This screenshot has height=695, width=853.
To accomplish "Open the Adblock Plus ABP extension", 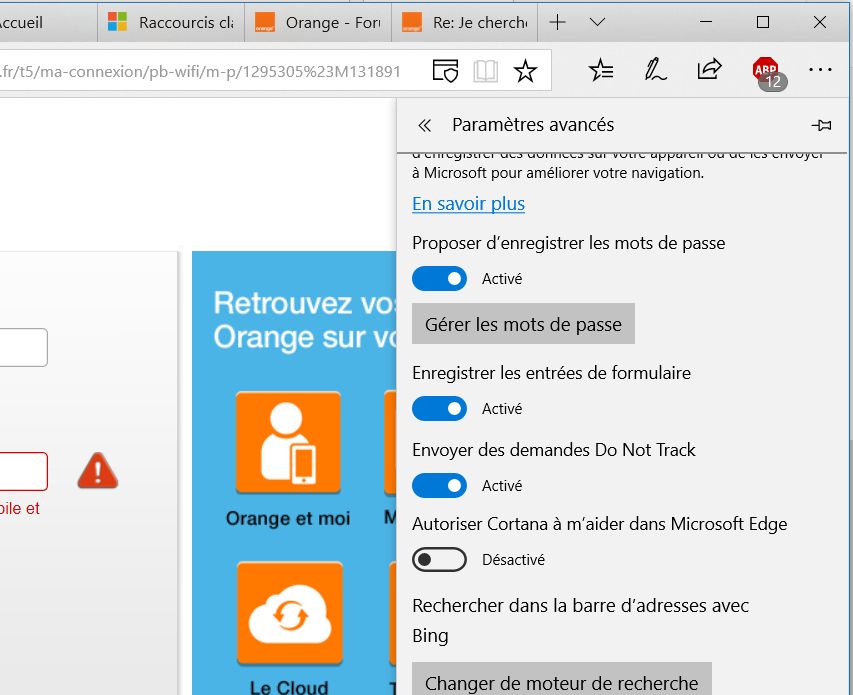I will pyautogui.click(x=766, y=71).
